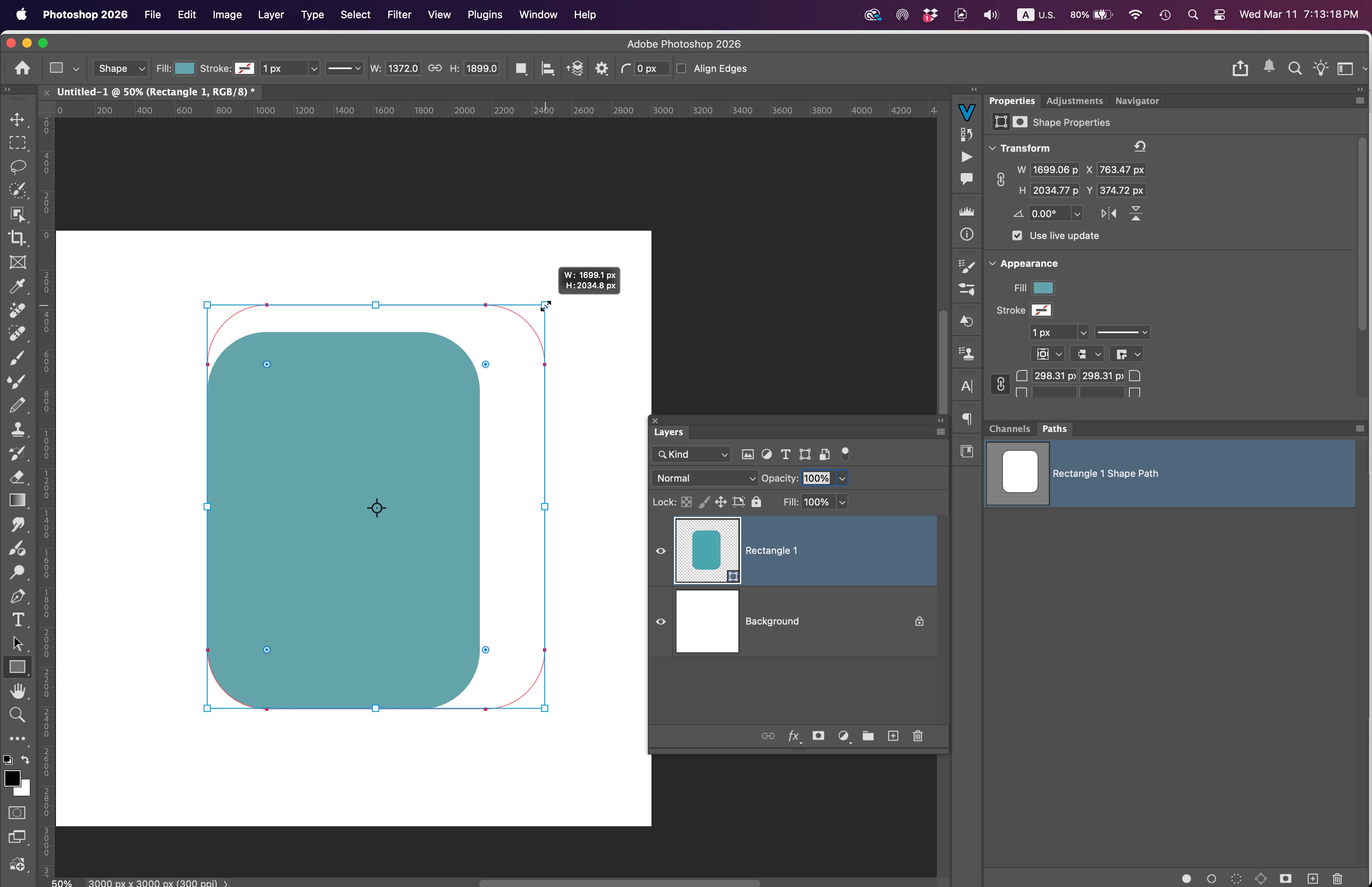Open the Filter menu
The height and width of the screenshot is (887, 1372).
tap(399, 14)
